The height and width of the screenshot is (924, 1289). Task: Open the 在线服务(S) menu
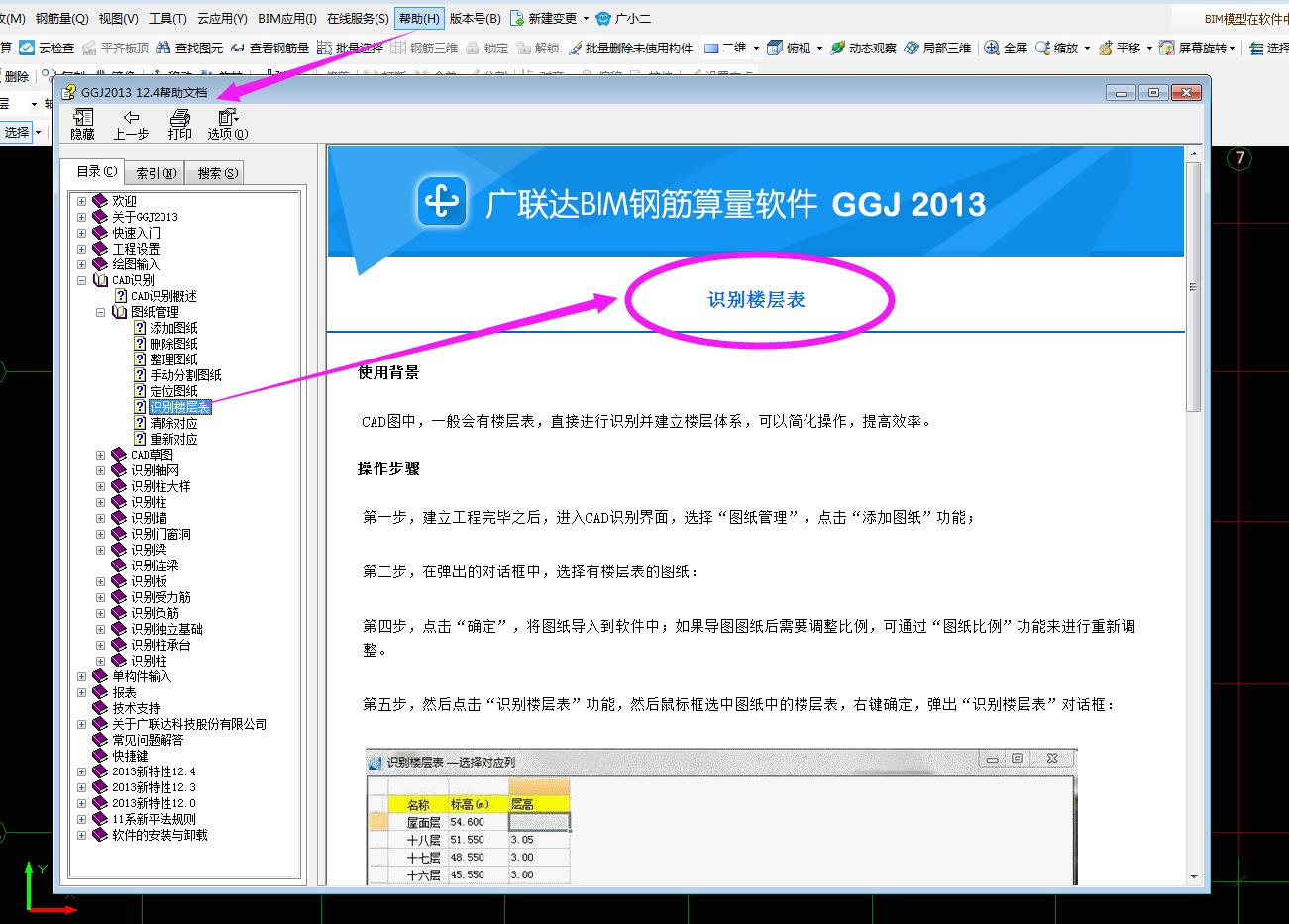pyautogui.click(x=358, y=18)
